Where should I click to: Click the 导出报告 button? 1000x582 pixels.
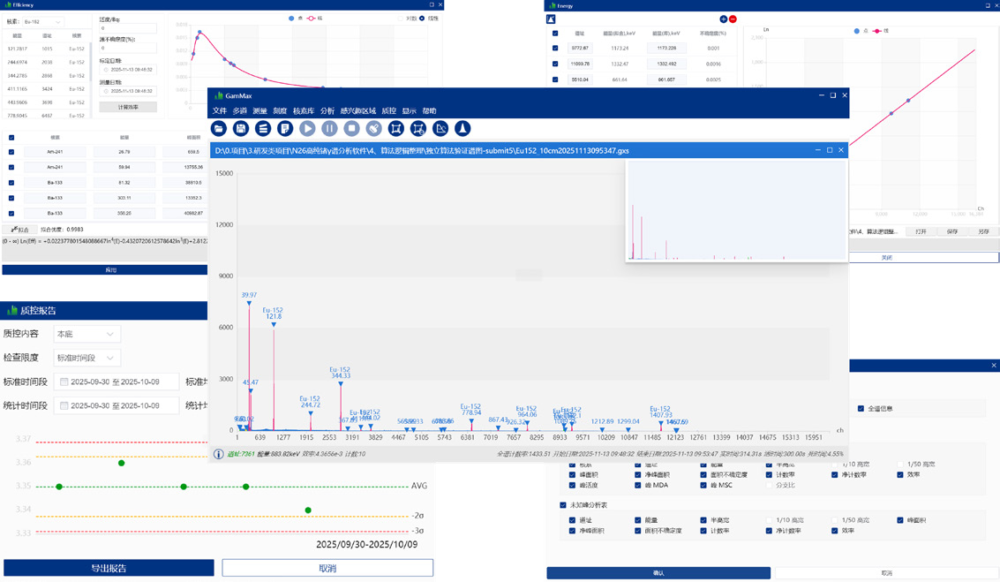tap(109, 568)
